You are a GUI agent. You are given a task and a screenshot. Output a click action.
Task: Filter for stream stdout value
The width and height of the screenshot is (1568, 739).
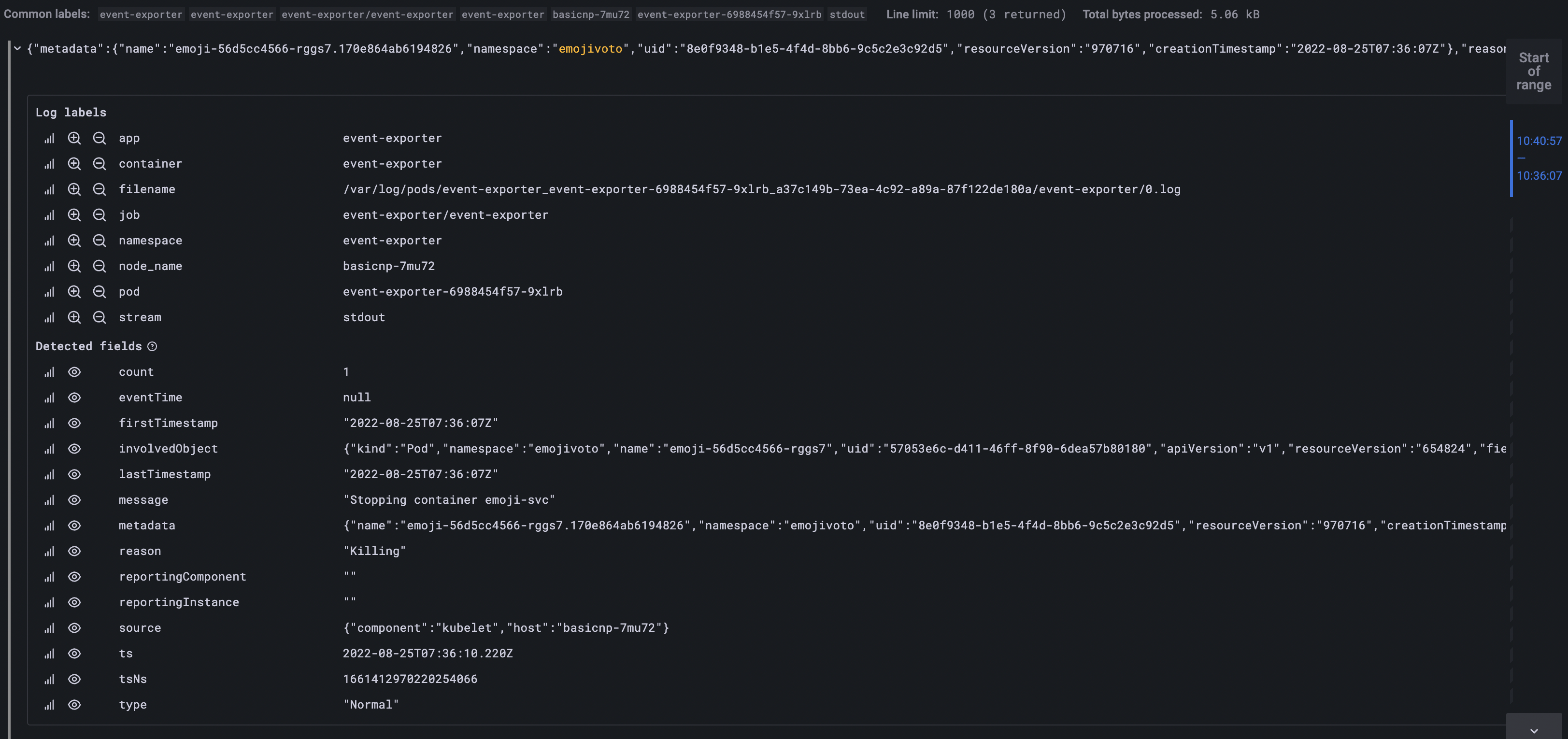(74, 317)
